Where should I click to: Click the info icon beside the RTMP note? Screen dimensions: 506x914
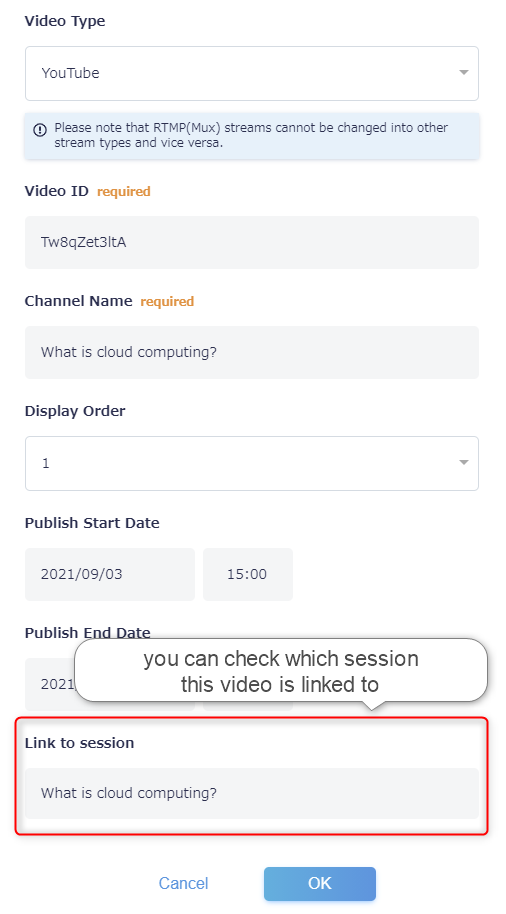coord(40,129)
